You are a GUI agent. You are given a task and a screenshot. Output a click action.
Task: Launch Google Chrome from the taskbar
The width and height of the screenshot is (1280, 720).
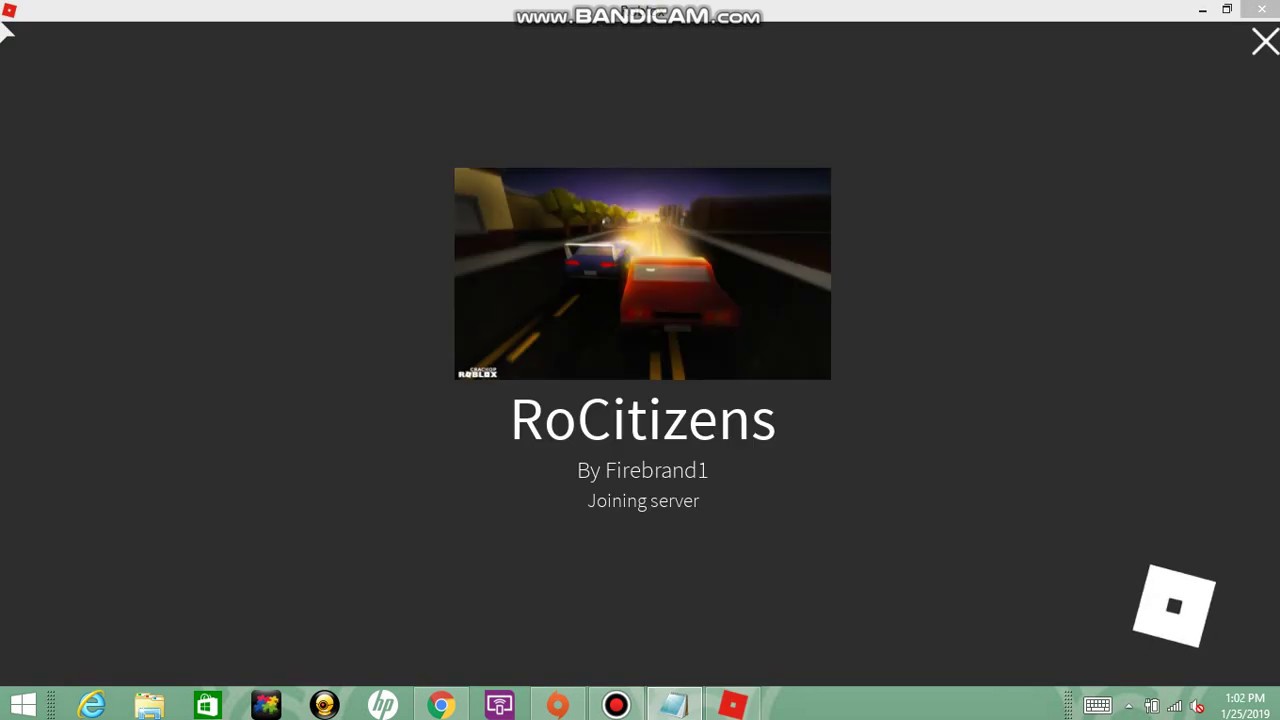pyautogui.click(x=441, y=705)
